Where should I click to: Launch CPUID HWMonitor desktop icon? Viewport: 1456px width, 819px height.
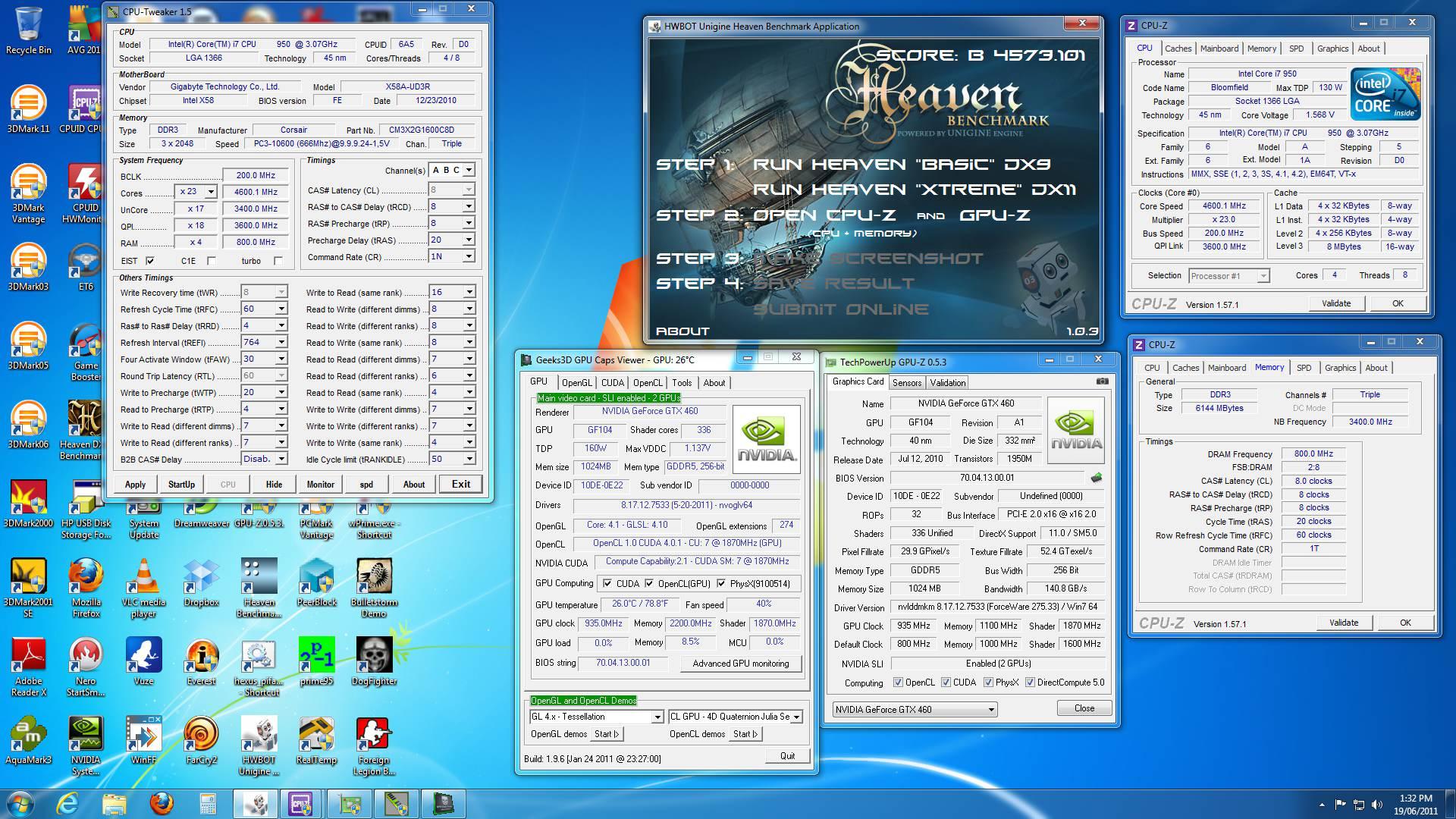point(86,193)
